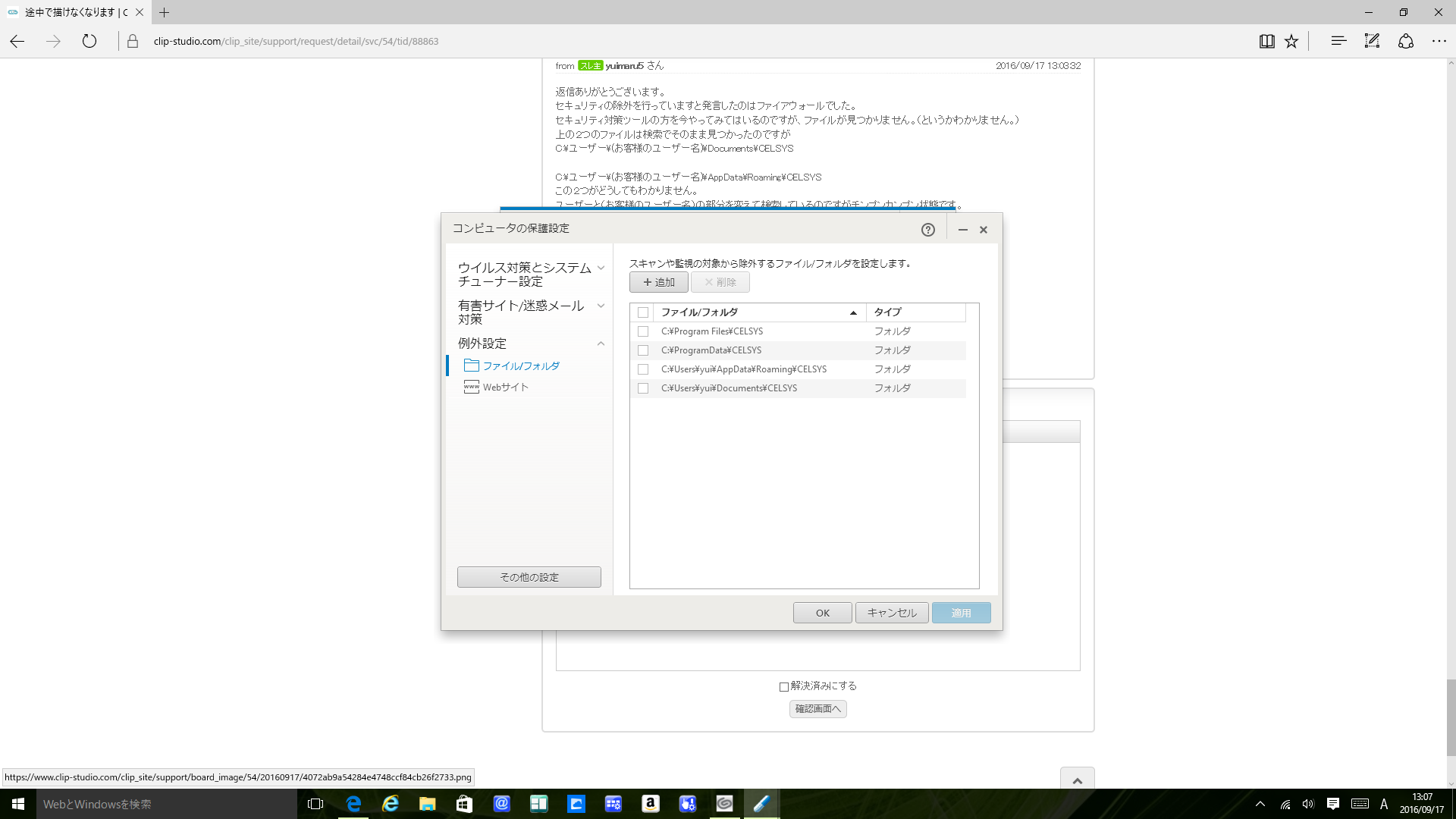Click the その他の設定 button
1456x819 pixels.
click(x=529, y=577)
